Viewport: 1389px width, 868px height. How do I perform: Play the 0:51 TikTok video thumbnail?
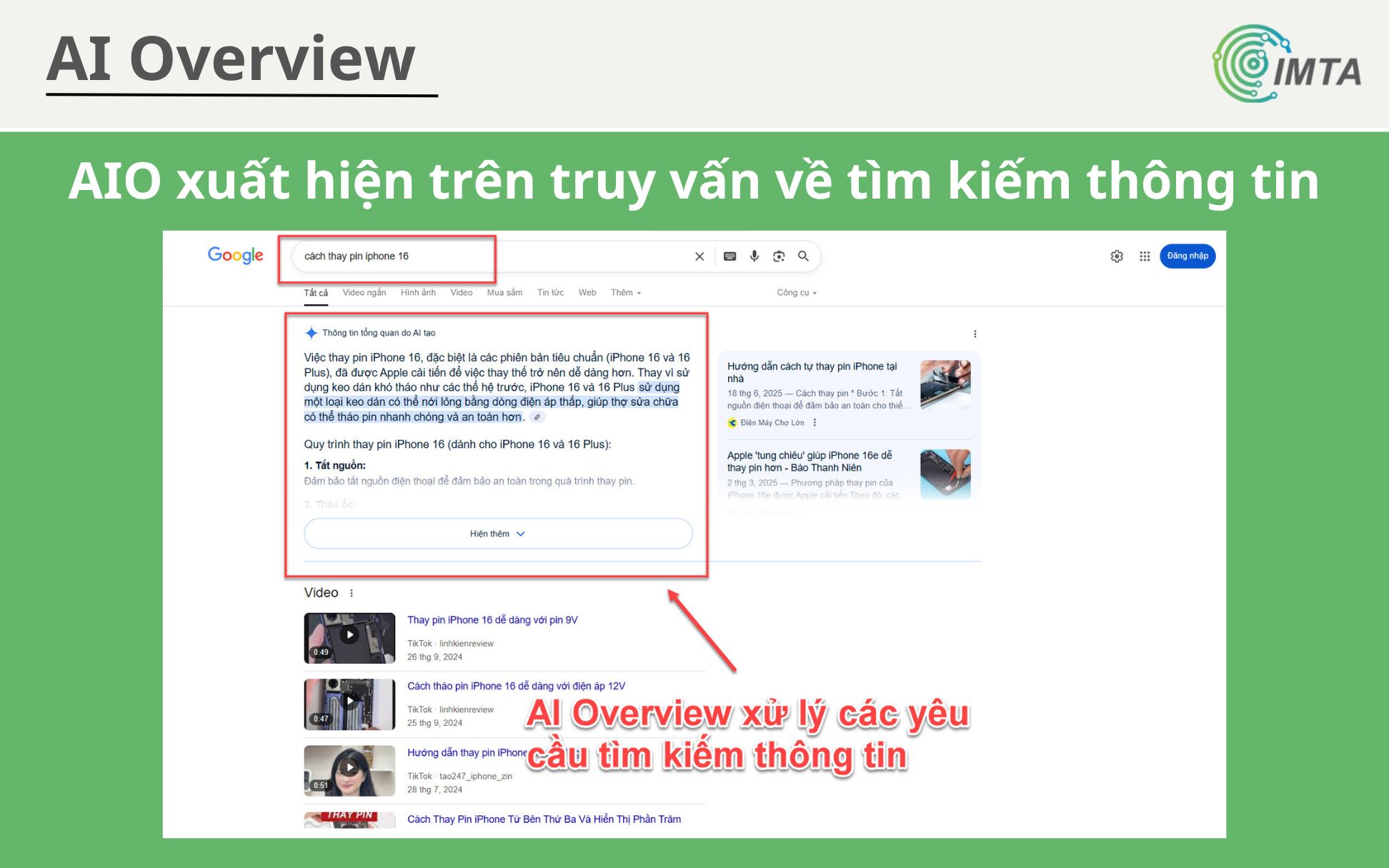(349, 771)
